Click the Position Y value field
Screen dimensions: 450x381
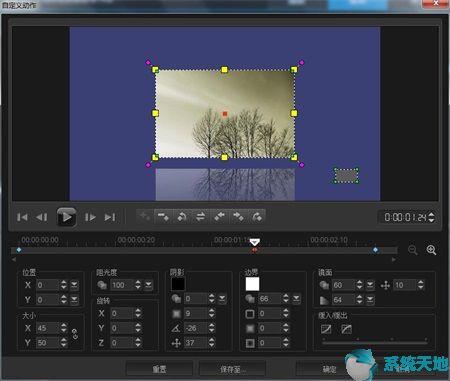47,300
